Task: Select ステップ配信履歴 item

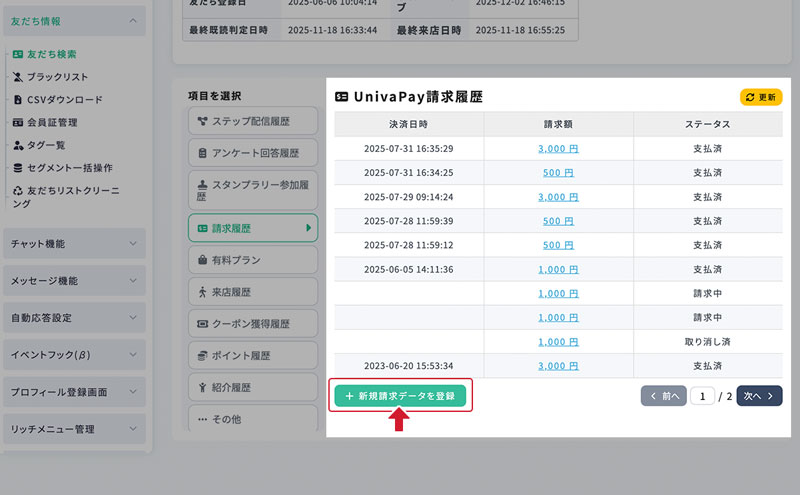Action: click(252, 122)
